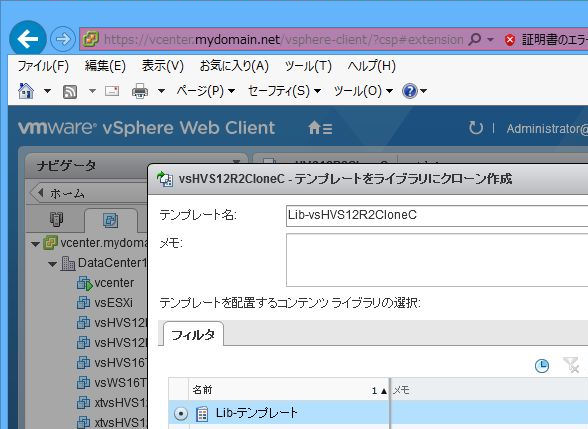Select the vcenter VM in tree
The image size is (588, 429).
click(114, 283)
